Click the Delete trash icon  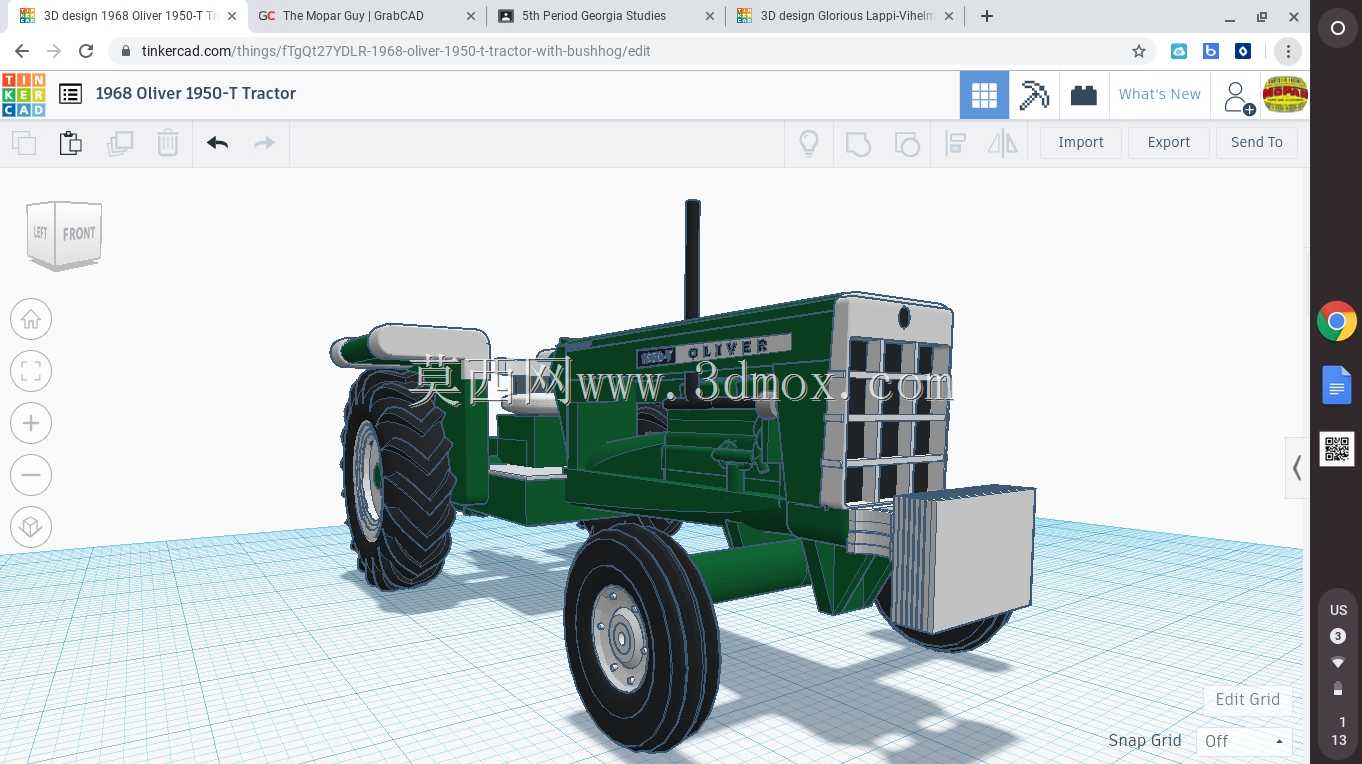[x=167, y=143]
